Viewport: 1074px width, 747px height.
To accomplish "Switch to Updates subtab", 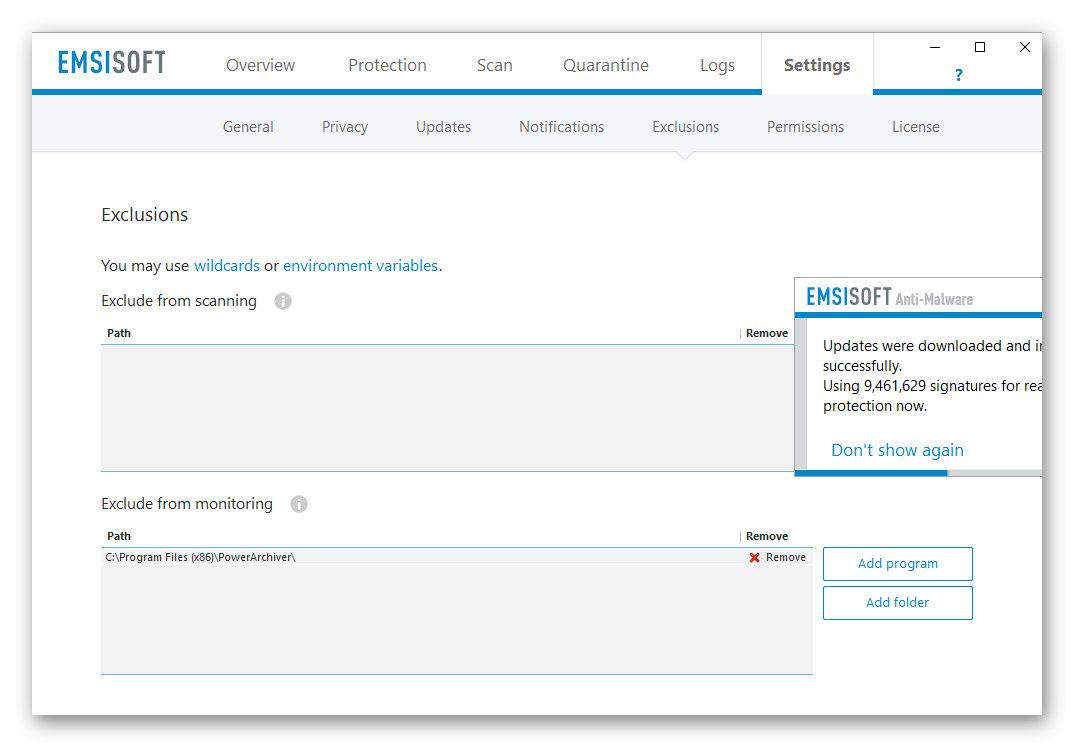I will tap(443, 127).
